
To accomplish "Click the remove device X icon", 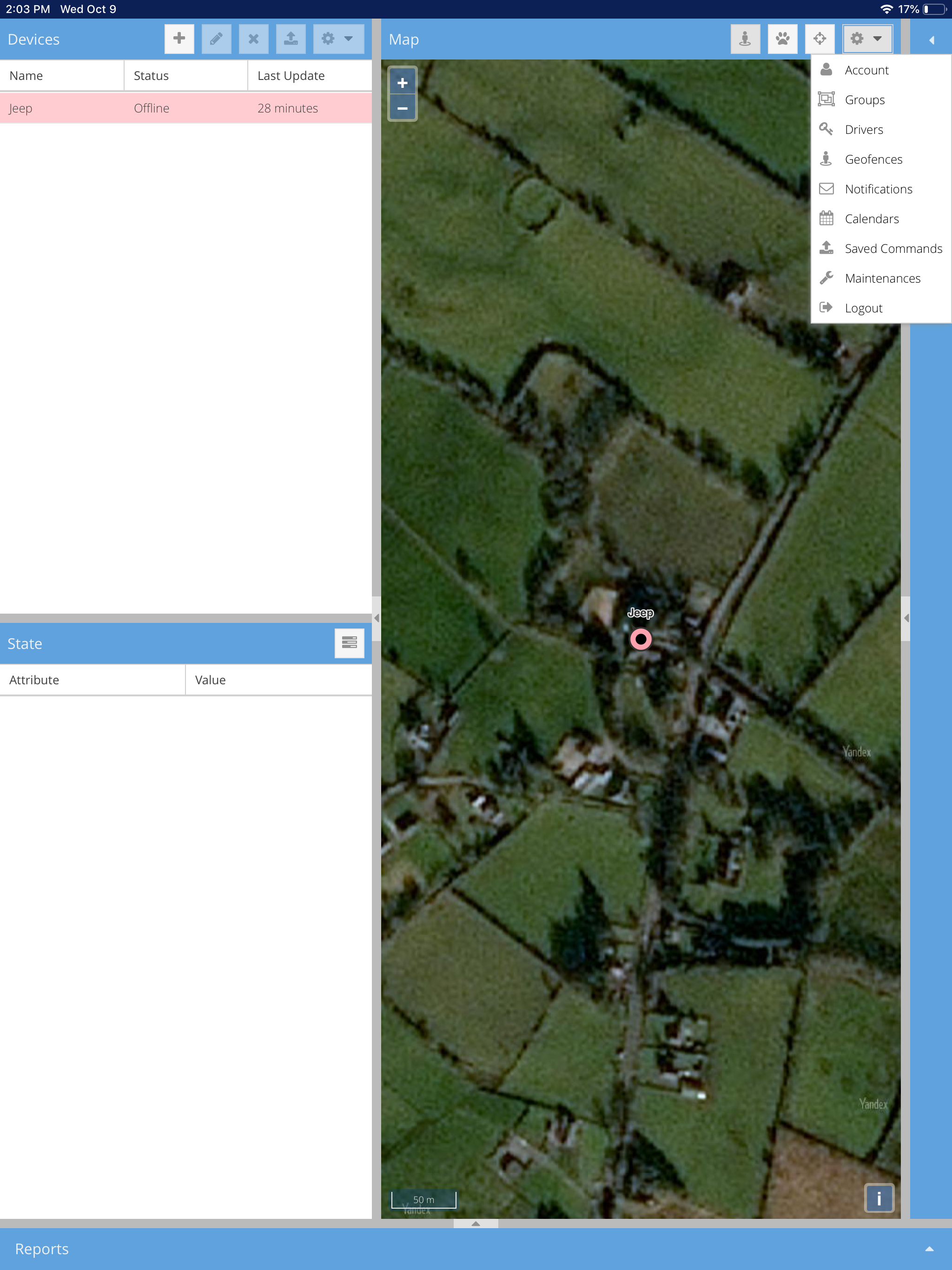I will click(x=253, y=39).
